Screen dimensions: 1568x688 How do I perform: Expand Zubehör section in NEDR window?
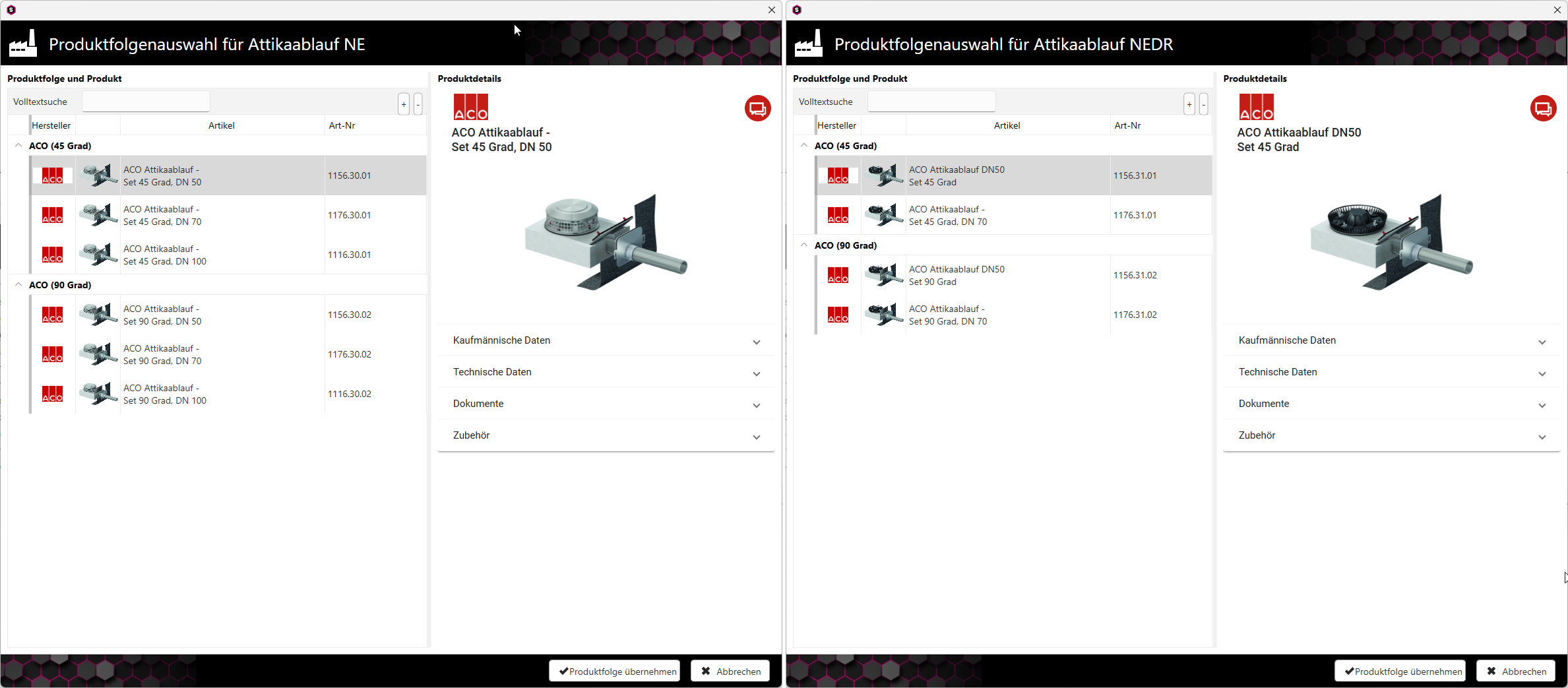coord(1392,435)
